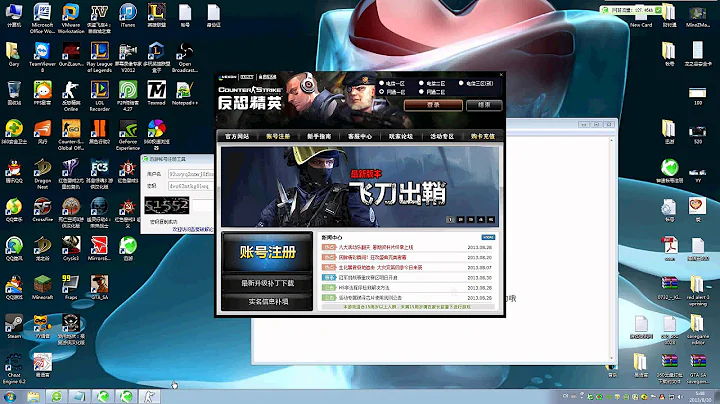Click the password field in registration tool
This screenshot has width=720, height=404.
[191, 186]
